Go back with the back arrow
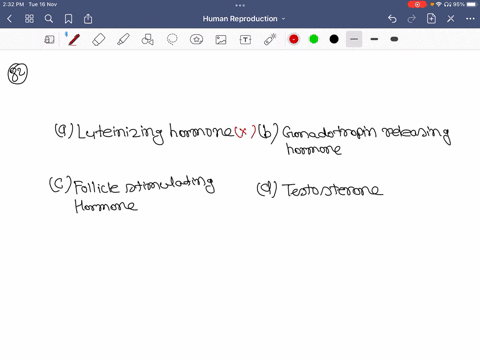 (9, 19)
